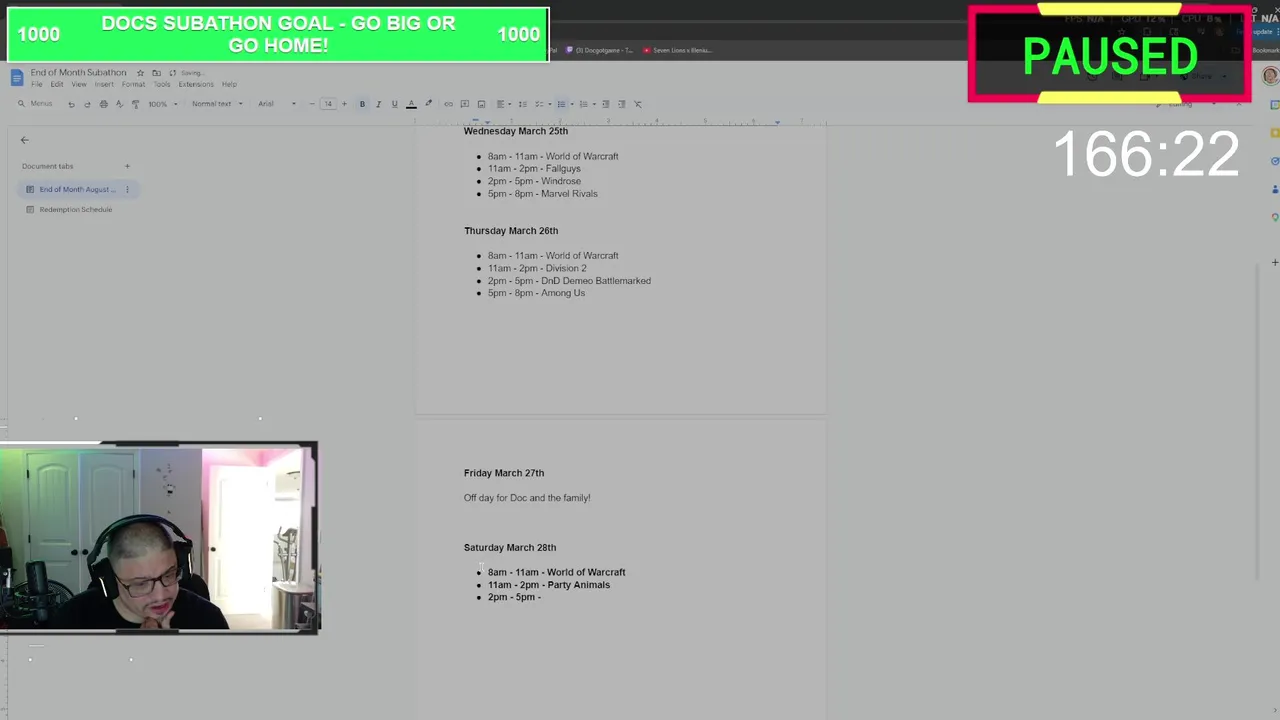Click the '5pm - 8pm - Marvel Rivals' line
Image resolution: width=1280 pixels, height=720 pixels.
[542, 194]
